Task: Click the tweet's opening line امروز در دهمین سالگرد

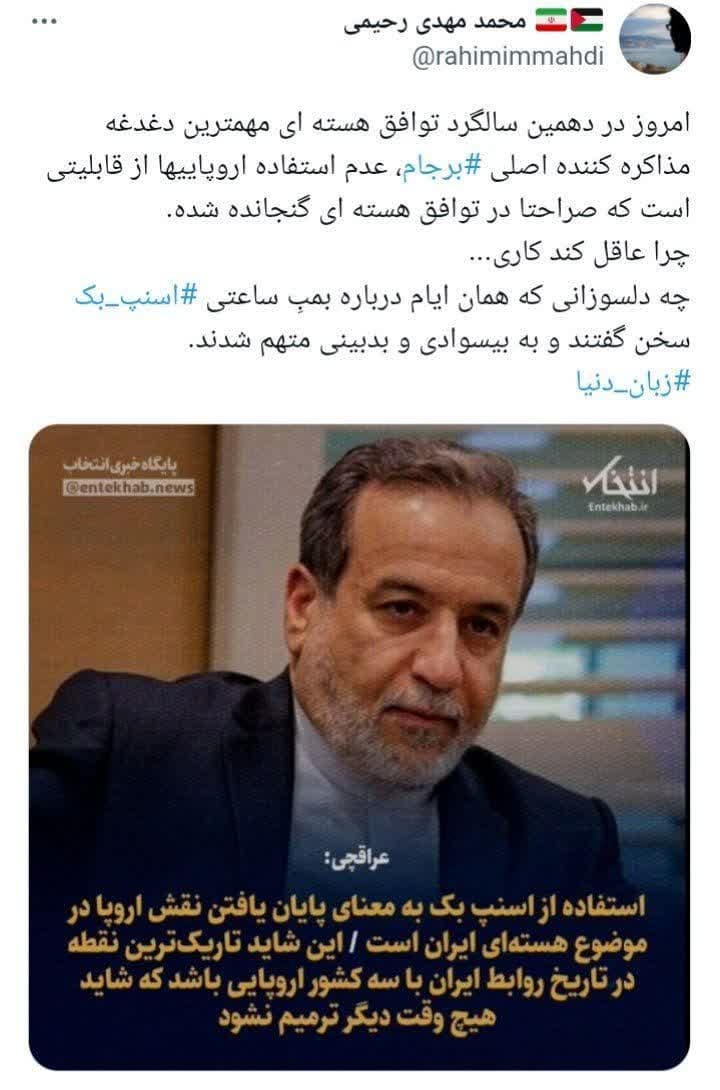Action: pyautogui.click(x=398, y=124)
